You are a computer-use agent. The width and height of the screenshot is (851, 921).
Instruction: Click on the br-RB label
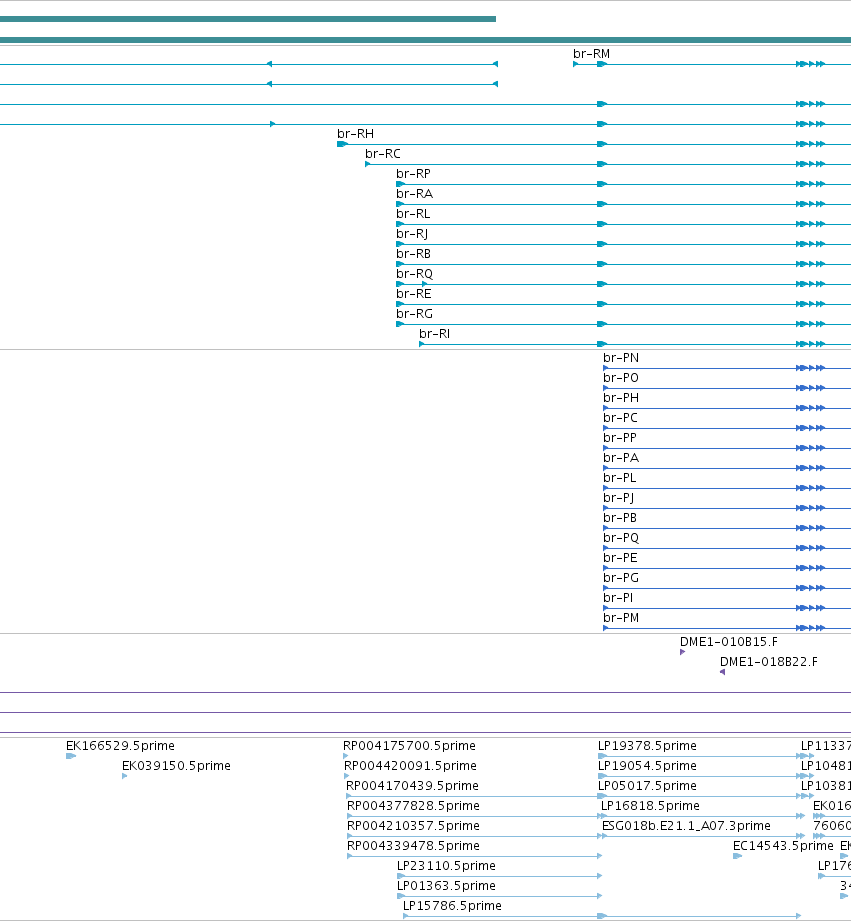[x=413, y=253]
